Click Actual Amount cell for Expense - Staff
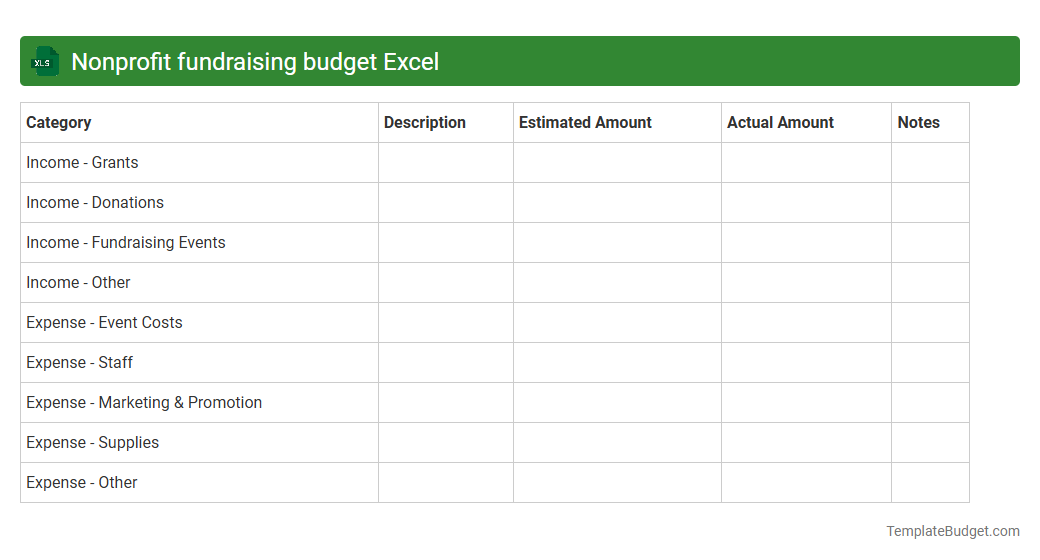 [807, 362]
